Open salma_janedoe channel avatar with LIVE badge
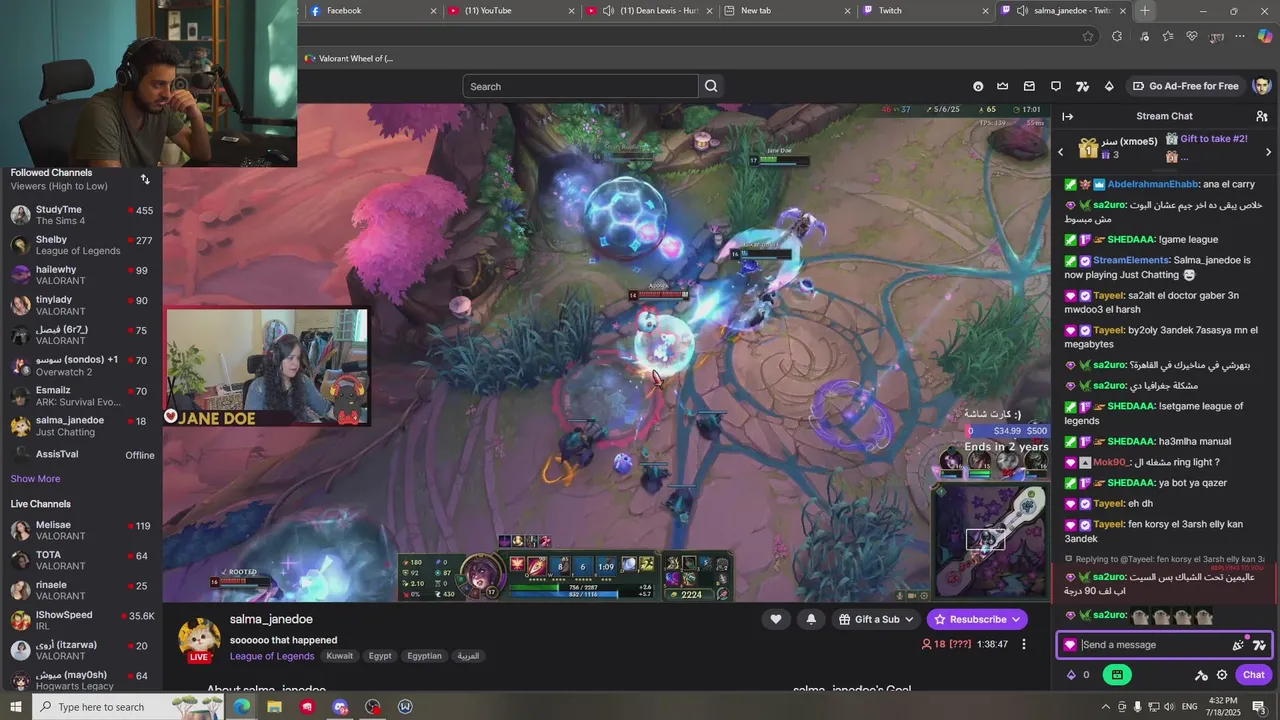Screen dimensions: 1280x720 tap(199, 640)
